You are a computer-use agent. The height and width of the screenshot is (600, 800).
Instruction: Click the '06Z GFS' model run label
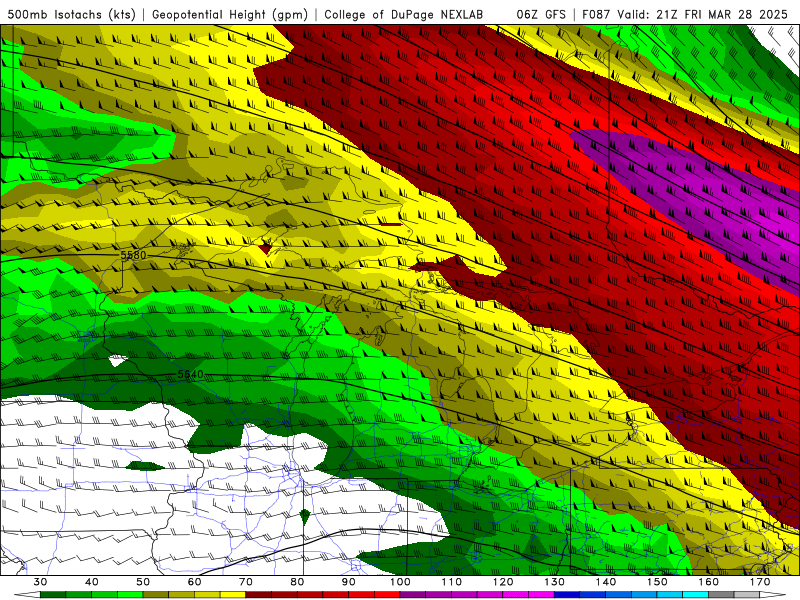pos(541,14)
